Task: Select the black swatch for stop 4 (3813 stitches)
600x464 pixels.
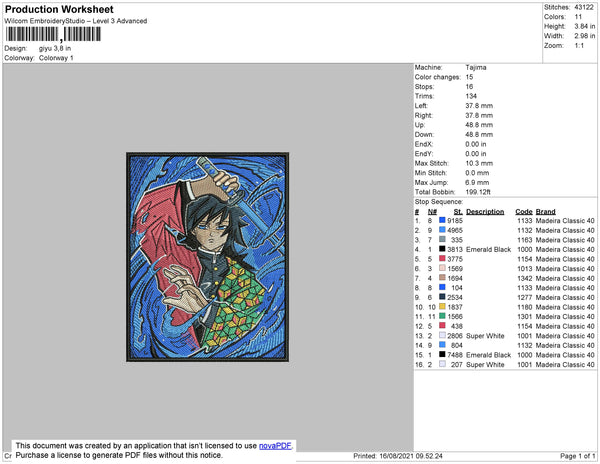Action: click(x=442, y=249)
